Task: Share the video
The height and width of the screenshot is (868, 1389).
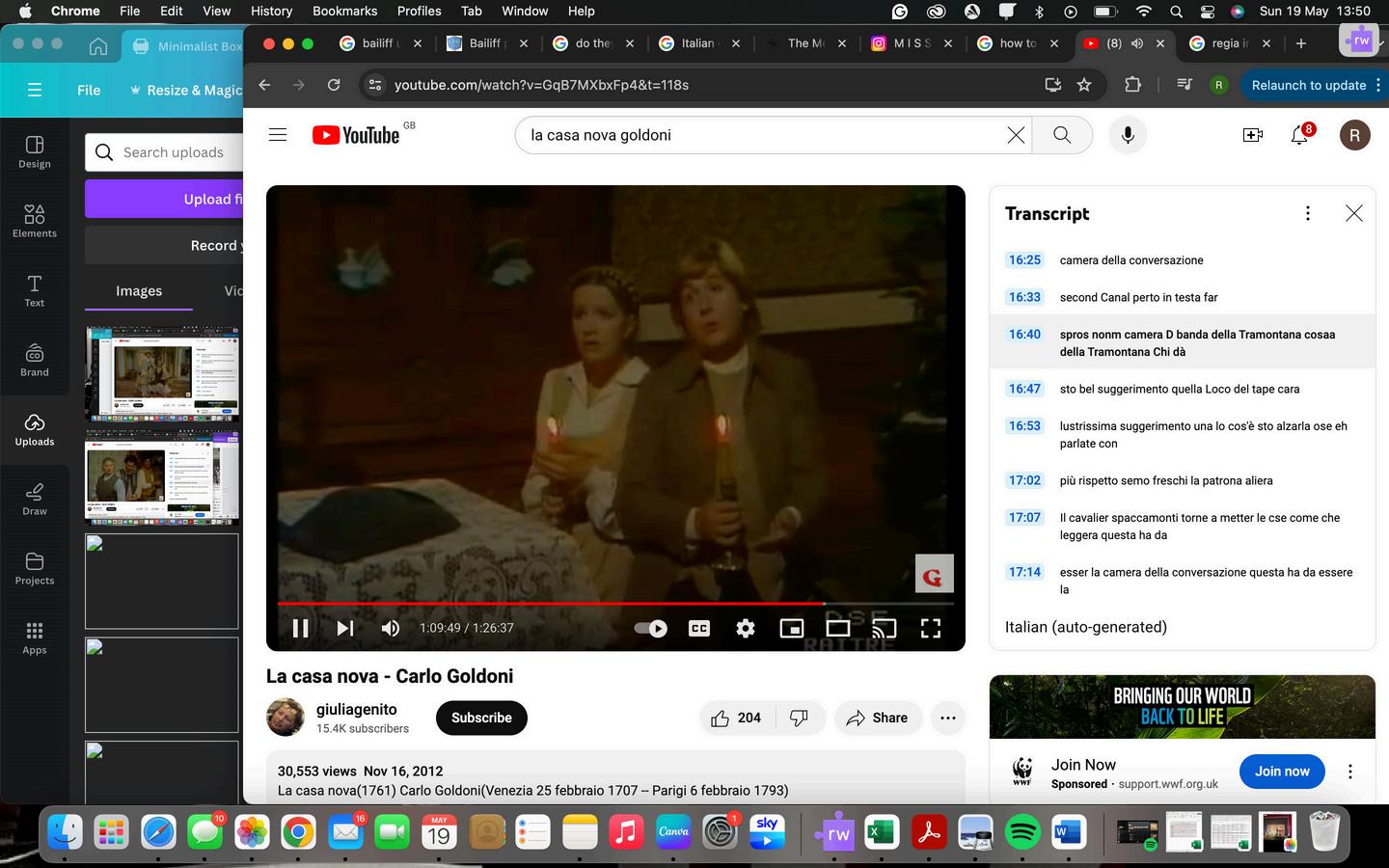Action: pyautogui.click(x=877, y=718)
